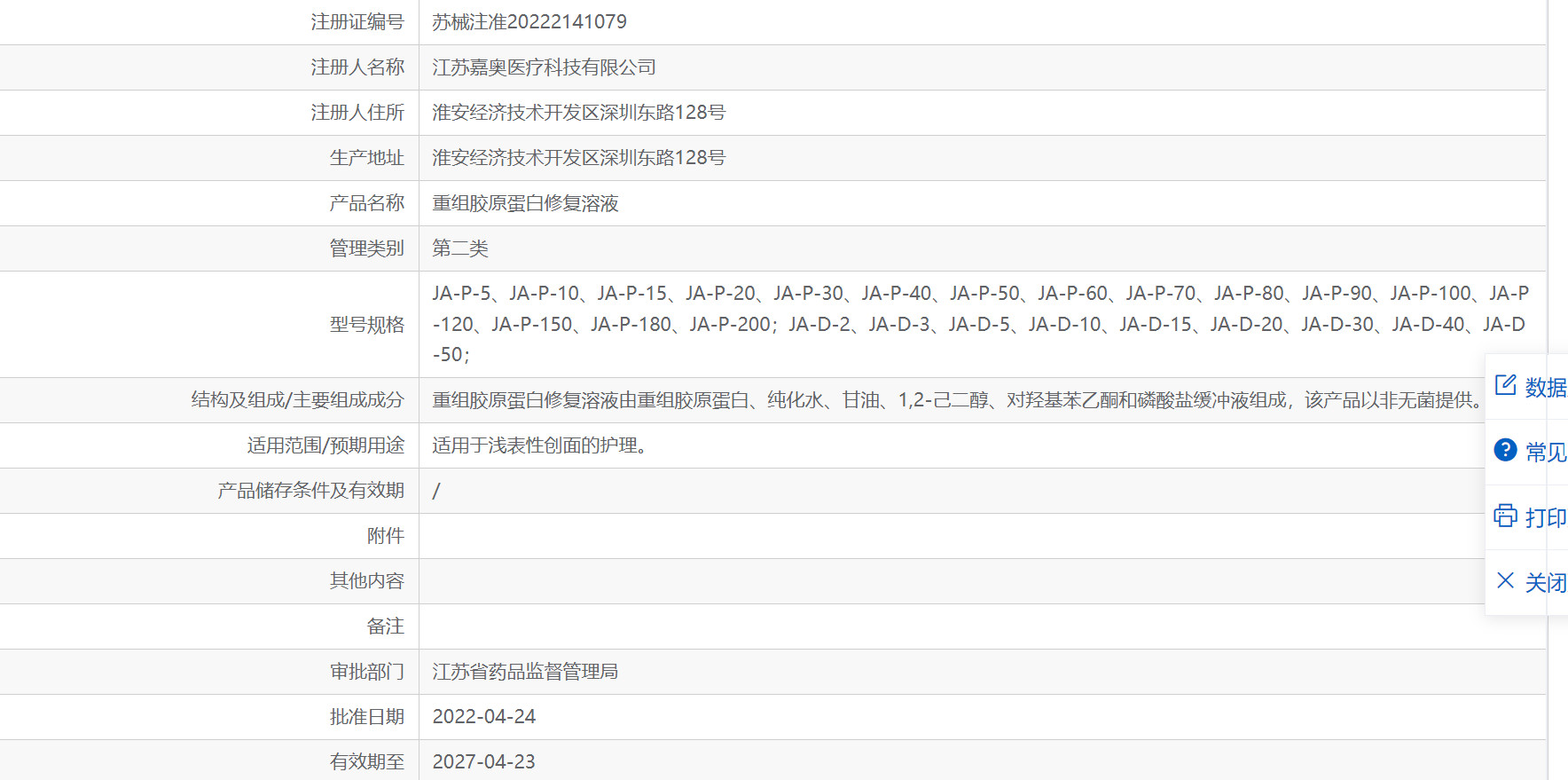1568x780 pixels.
Task: Select registrant name 江苏嘉奥医疗科技有限公司
Action: tap(544, 67)
